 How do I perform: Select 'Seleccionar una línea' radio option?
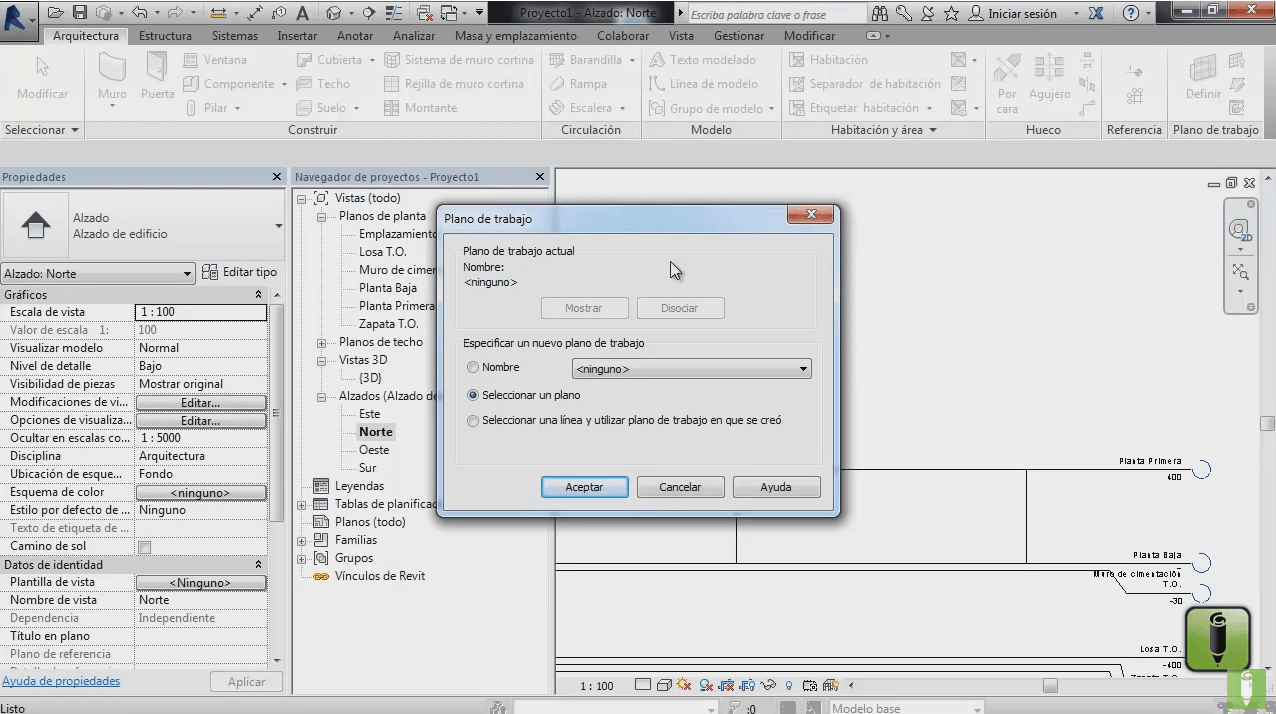click(x=473, y=421)
